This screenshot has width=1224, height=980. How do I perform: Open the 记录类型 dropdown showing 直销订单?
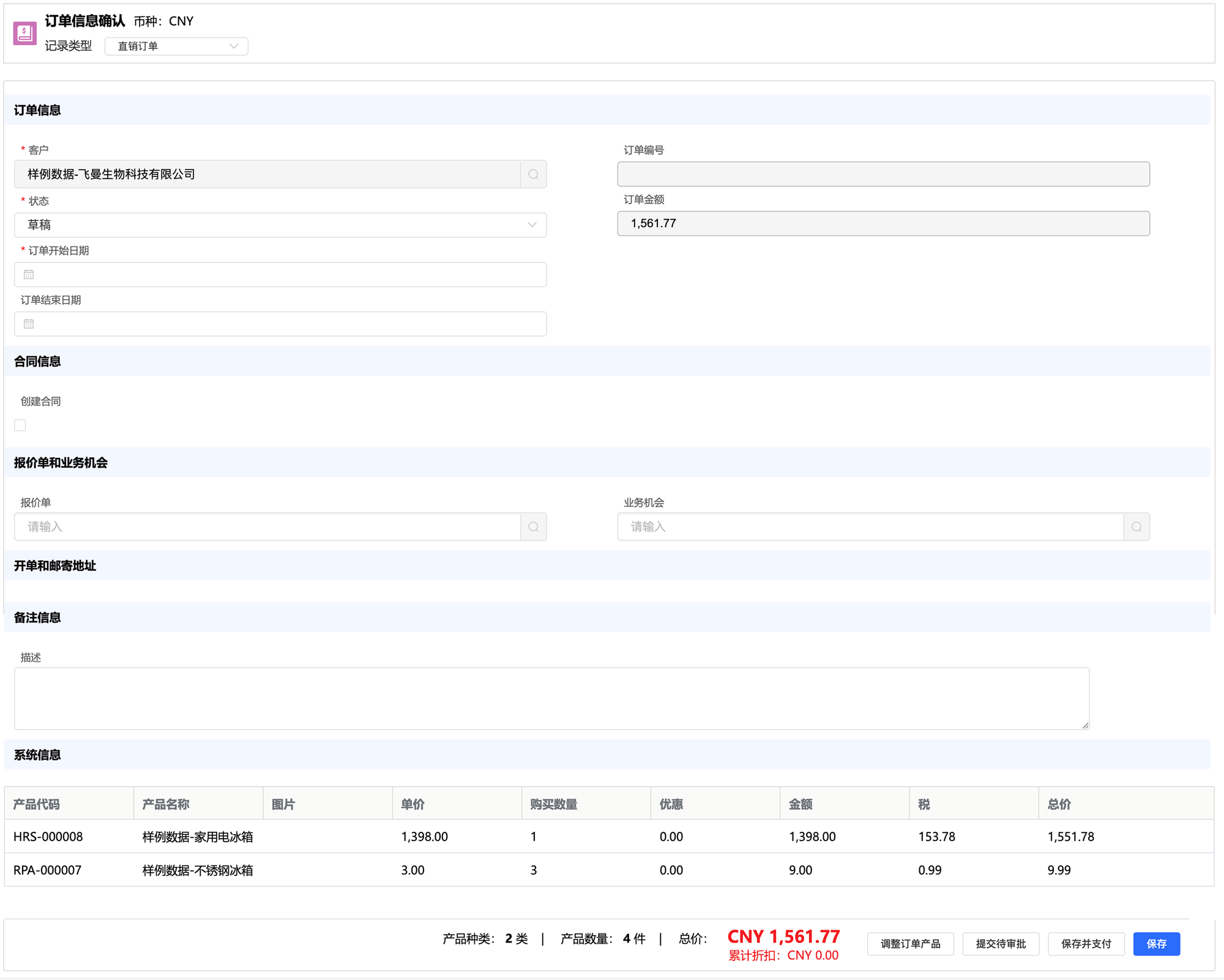pos(176,47)
